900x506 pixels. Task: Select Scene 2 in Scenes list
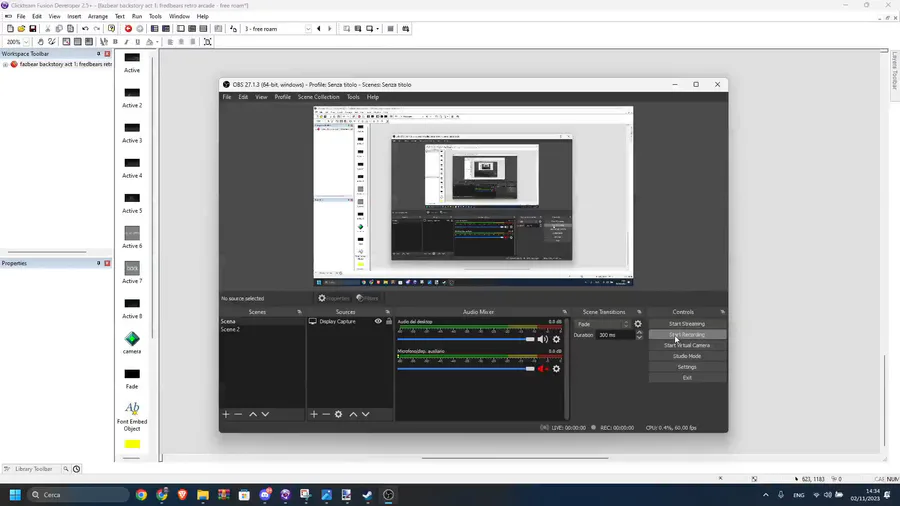point(262,329)
